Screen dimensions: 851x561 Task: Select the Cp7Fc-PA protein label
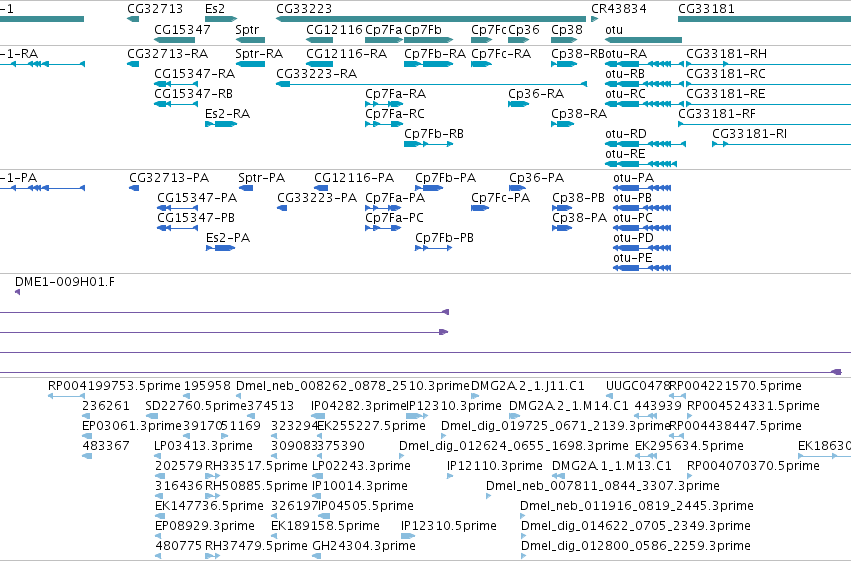point(500,198)
